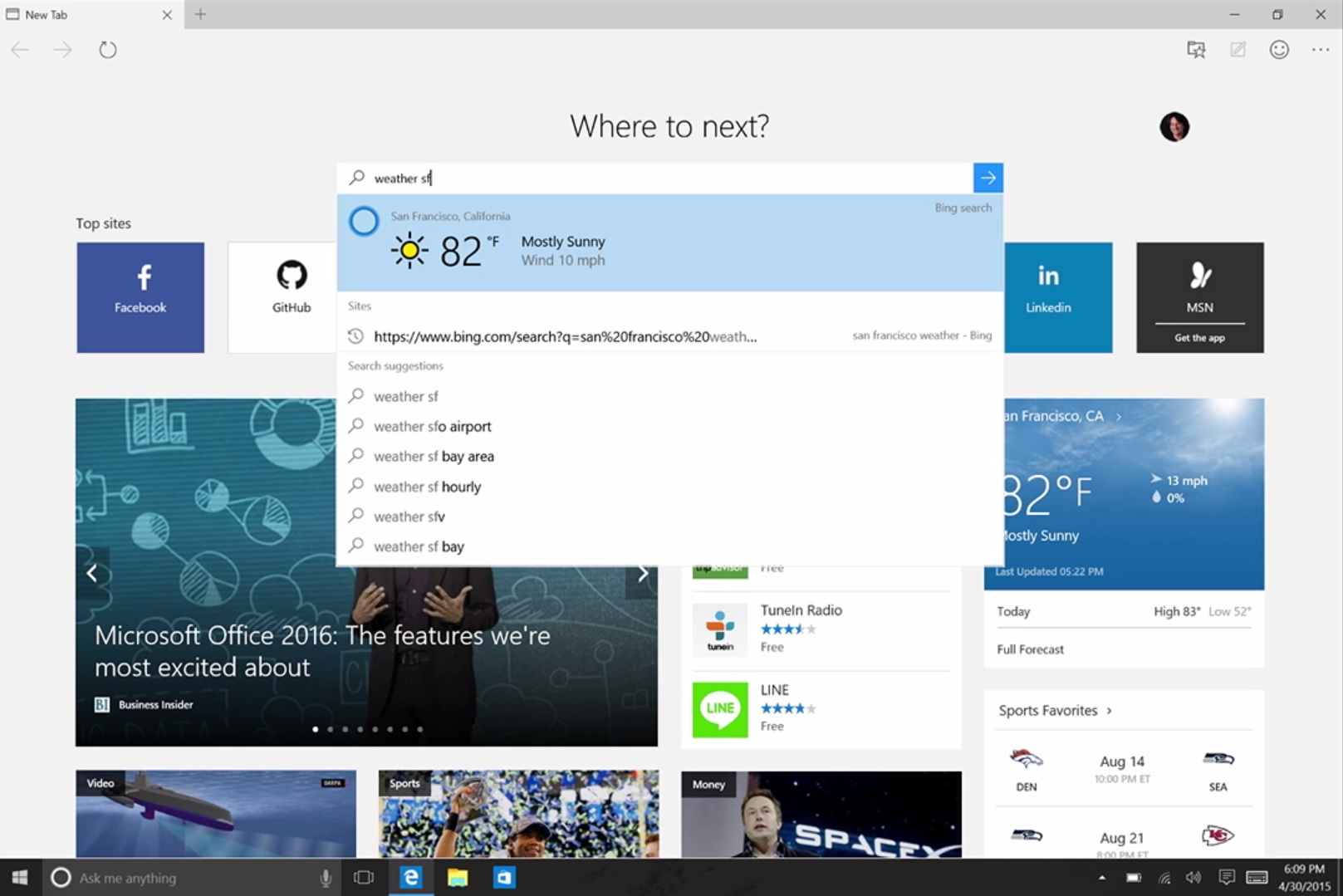Viewport: 1343px width, 896px height.
Task: Click the user profile avatar
Action: pyautogui.click(x=1174, y=127)
